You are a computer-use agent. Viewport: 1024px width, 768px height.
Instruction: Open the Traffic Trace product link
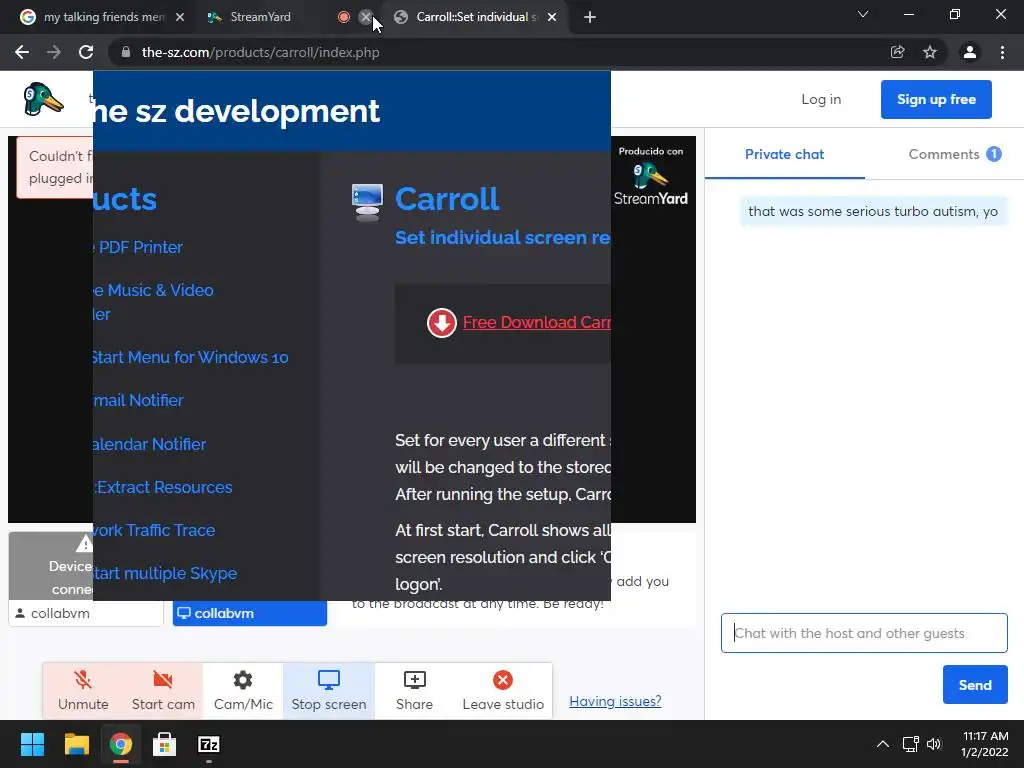(154, 530)
